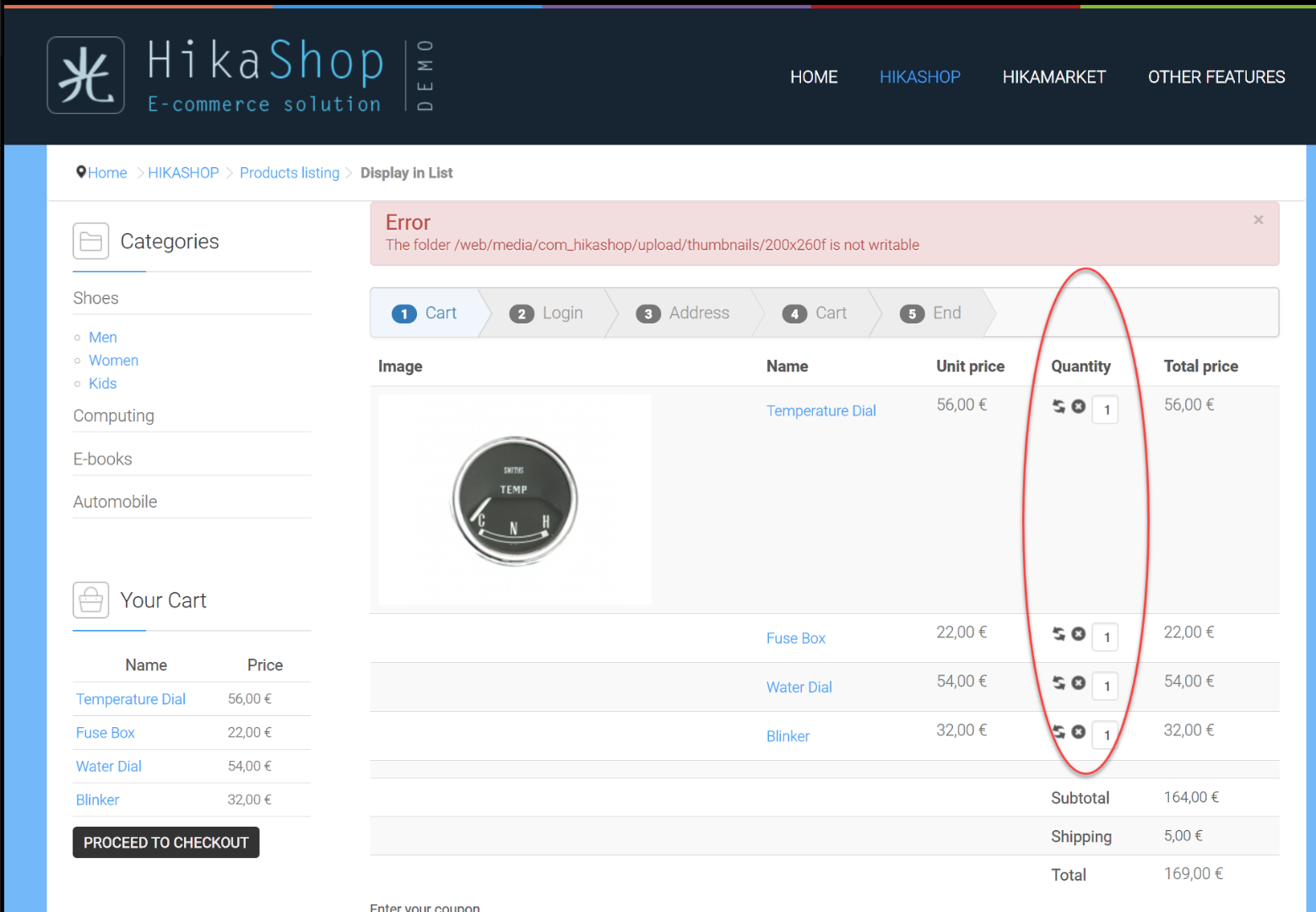The height and width of the screenshot is (912, 1316).
Task: Open E-books category in sidebar
Action: [103, 459]
